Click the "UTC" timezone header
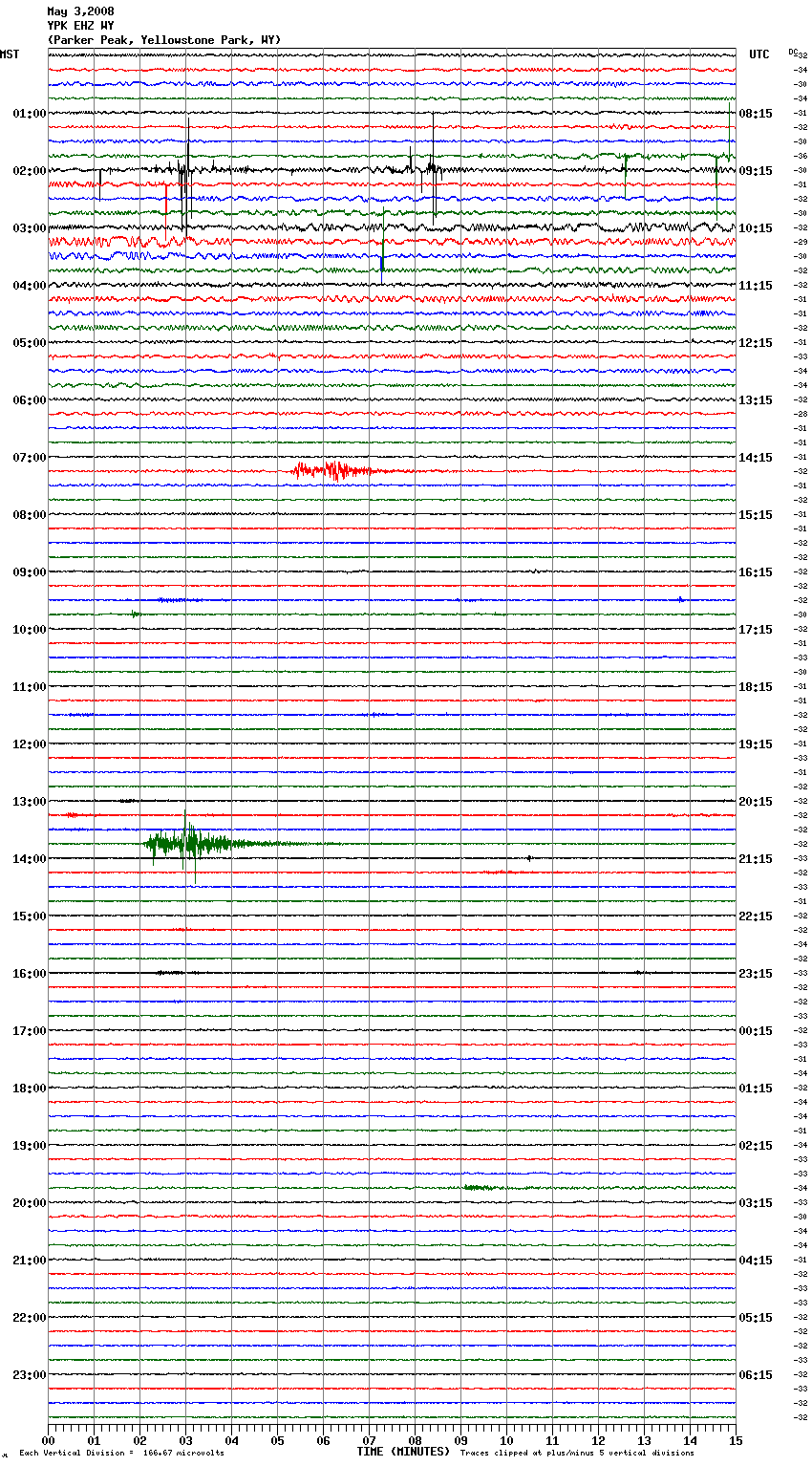 click(759, 54)
